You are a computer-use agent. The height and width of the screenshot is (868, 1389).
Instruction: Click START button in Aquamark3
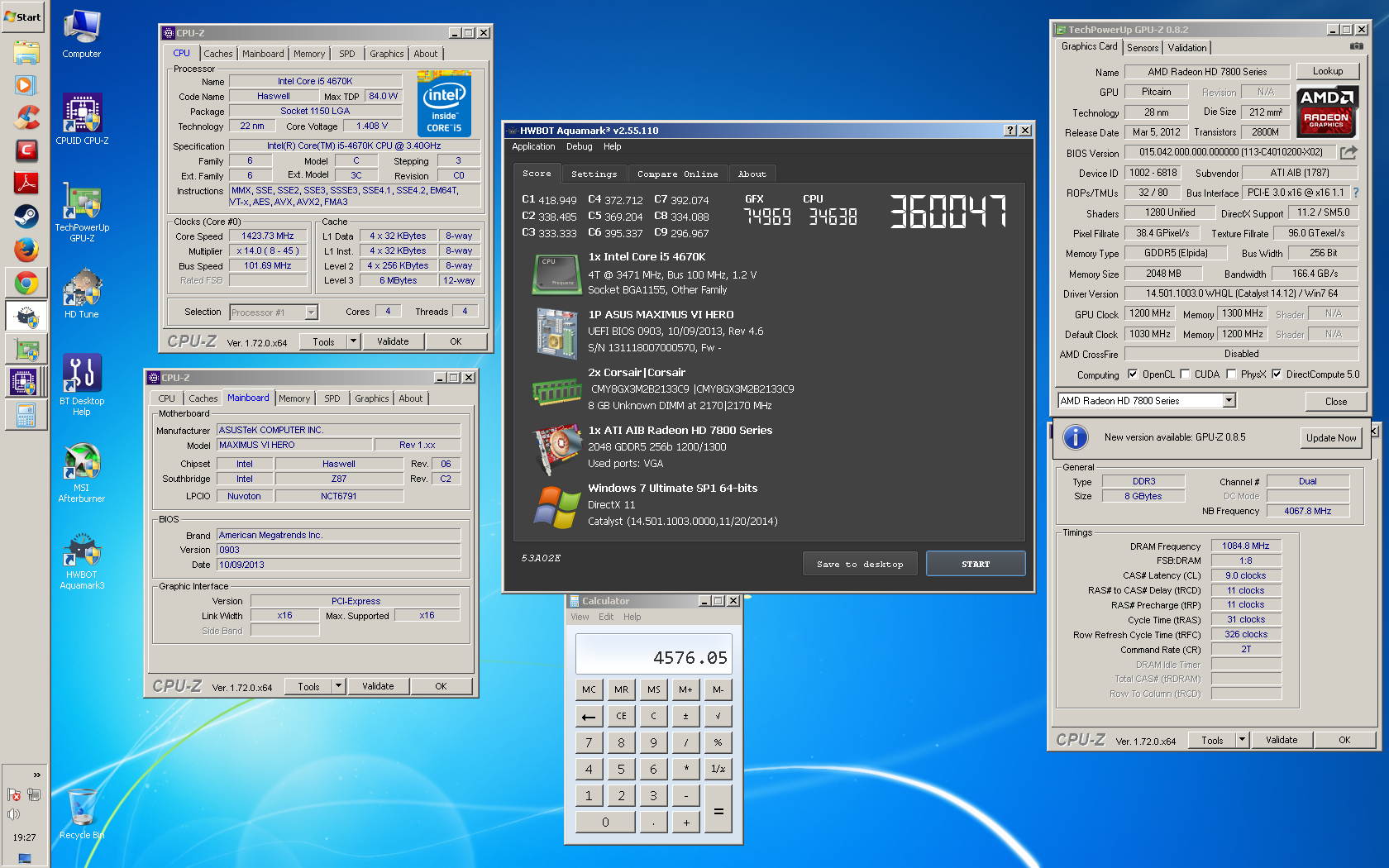pyautogui.click(x=976, y=564)
